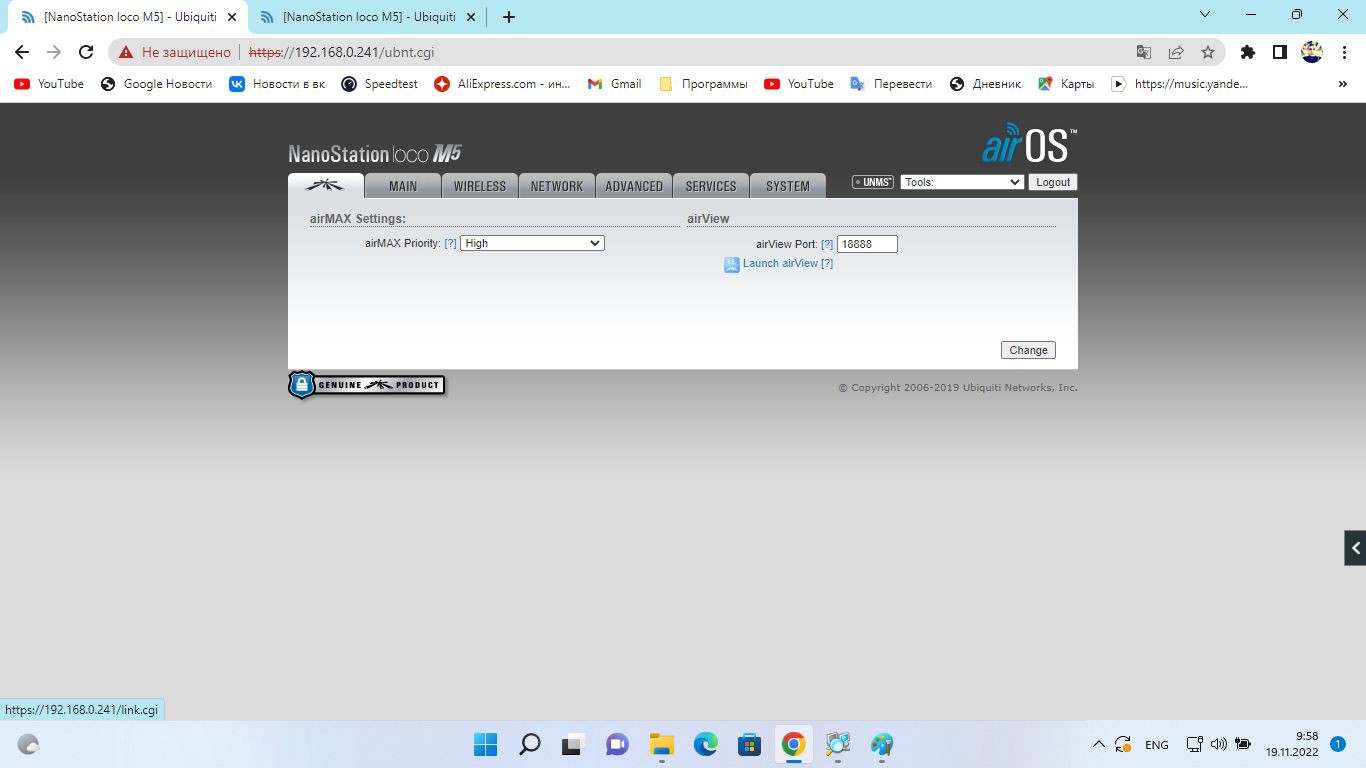The width and height of the screenshot is (1366, 768).
Task: Open the Windows Start menu
Action: pos(485,744)
